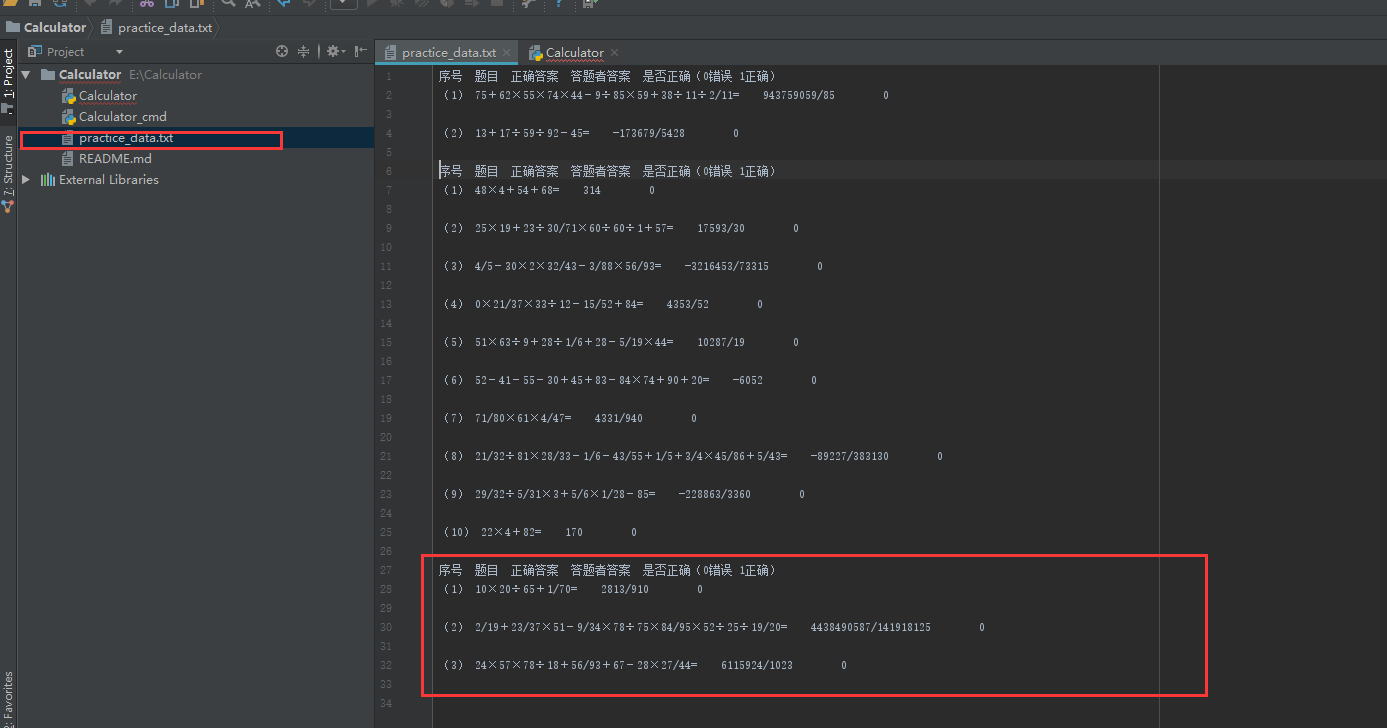Select the Calculator root folder in the tree
The height and width of the screenshot is (728, 1387).
[90, 75]
